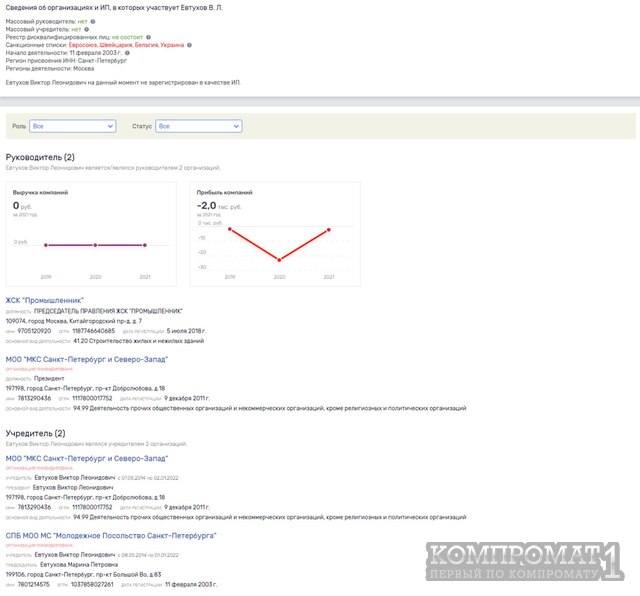The height and width of the screenshot is (596, 640).
Task: Click sanctions list text Евросоюз, Швейцария, Бельгия, Украина
Action: 126,45
